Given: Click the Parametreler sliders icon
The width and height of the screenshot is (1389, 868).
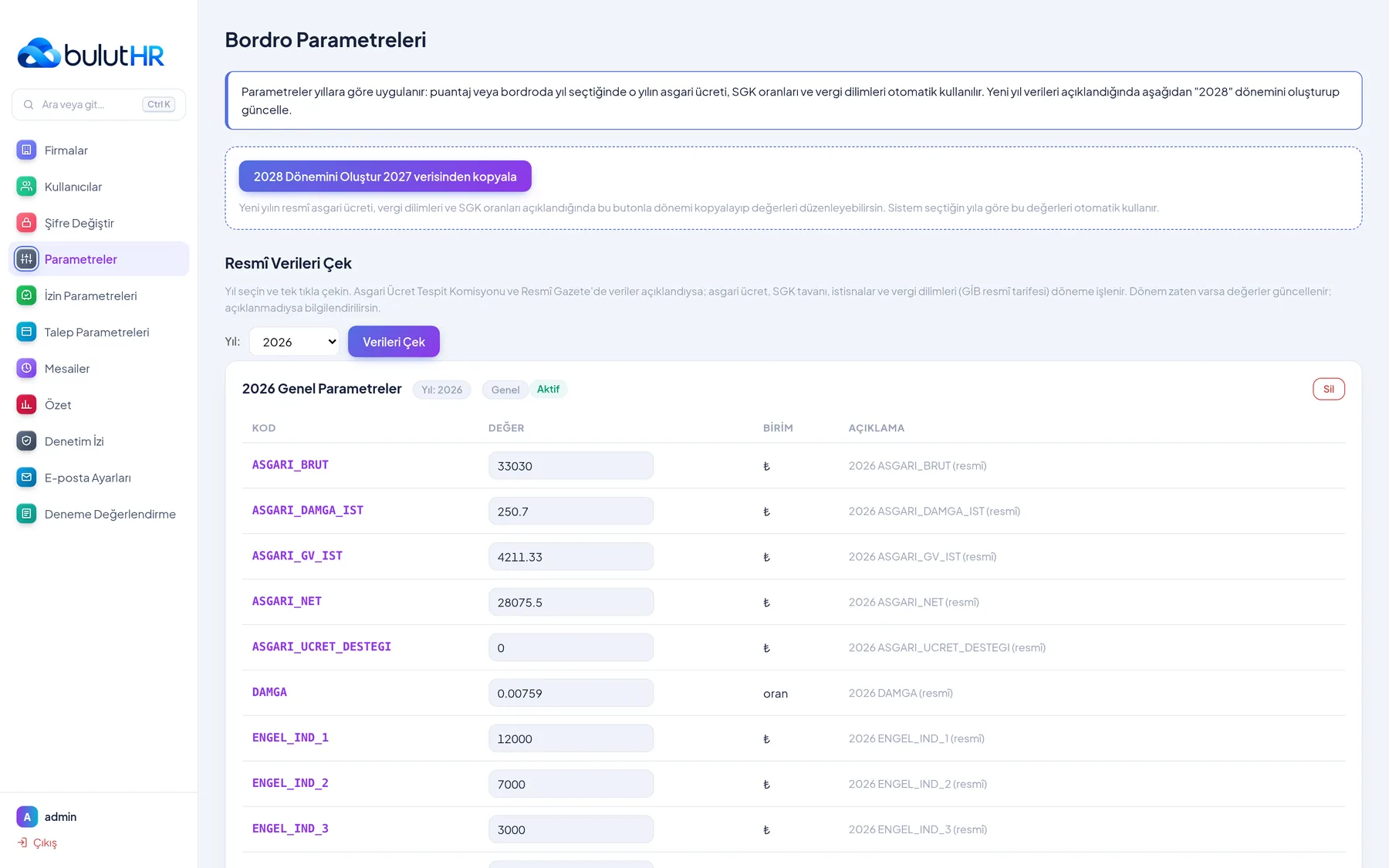Looking at the screenshot, I should tap(26, 258).
